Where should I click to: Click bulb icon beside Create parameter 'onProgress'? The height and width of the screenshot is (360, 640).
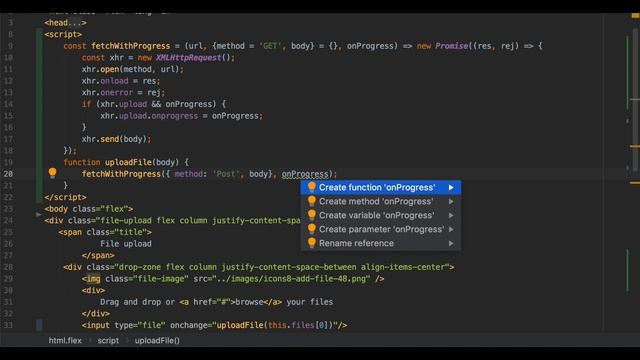tap(311, 229)
